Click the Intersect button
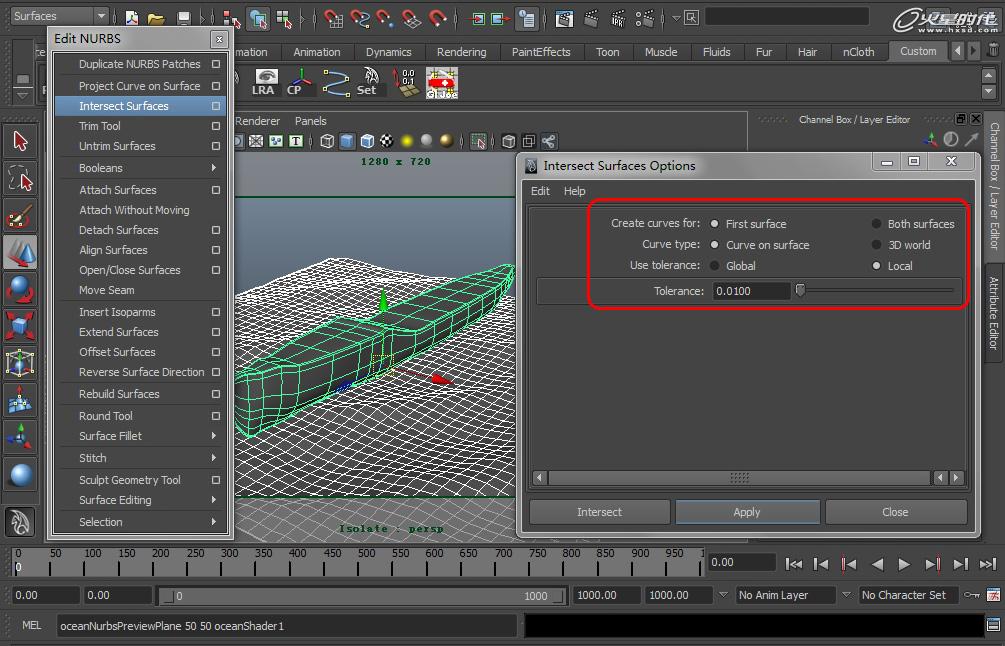Image resolution: width=1005 pixels, height=646 pixels. tap(599, 512)
